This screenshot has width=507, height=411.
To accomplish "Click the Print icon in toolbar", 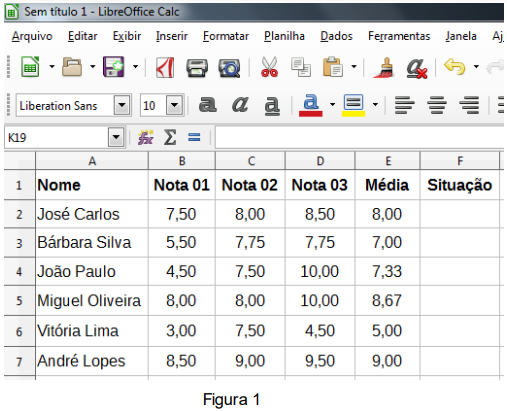I will [197, 68].
